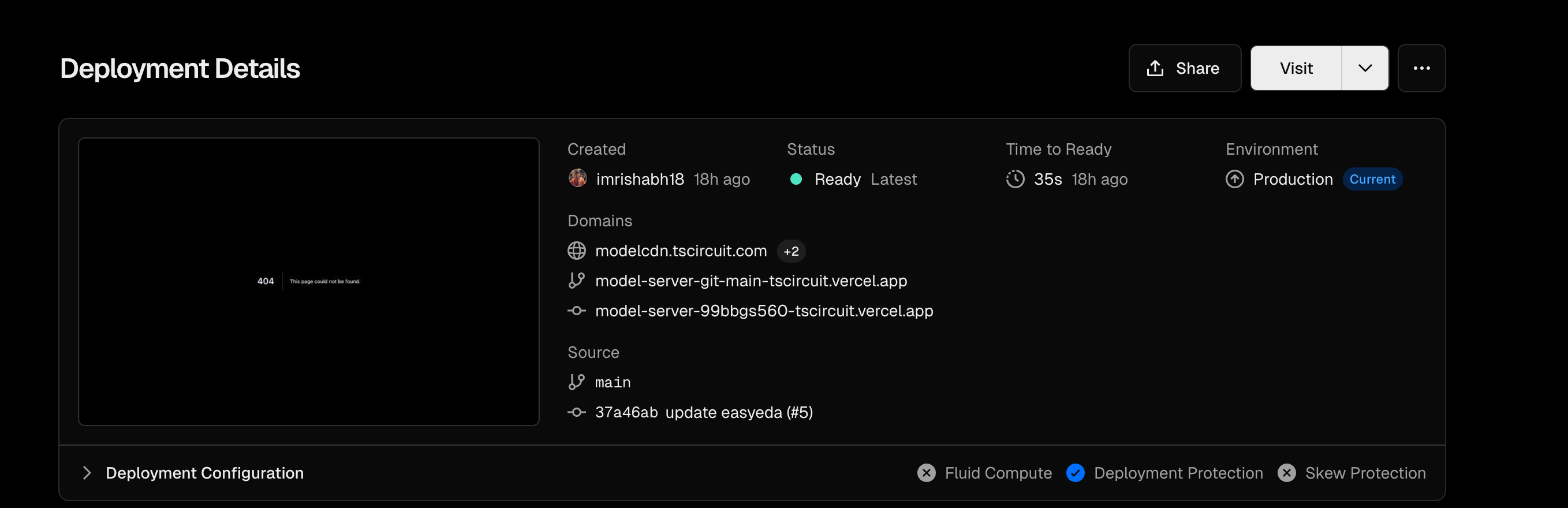Click the git branch icon next to main
Image resolution: width=1568 pixels, height=508 pixels.
click(576, 382)
